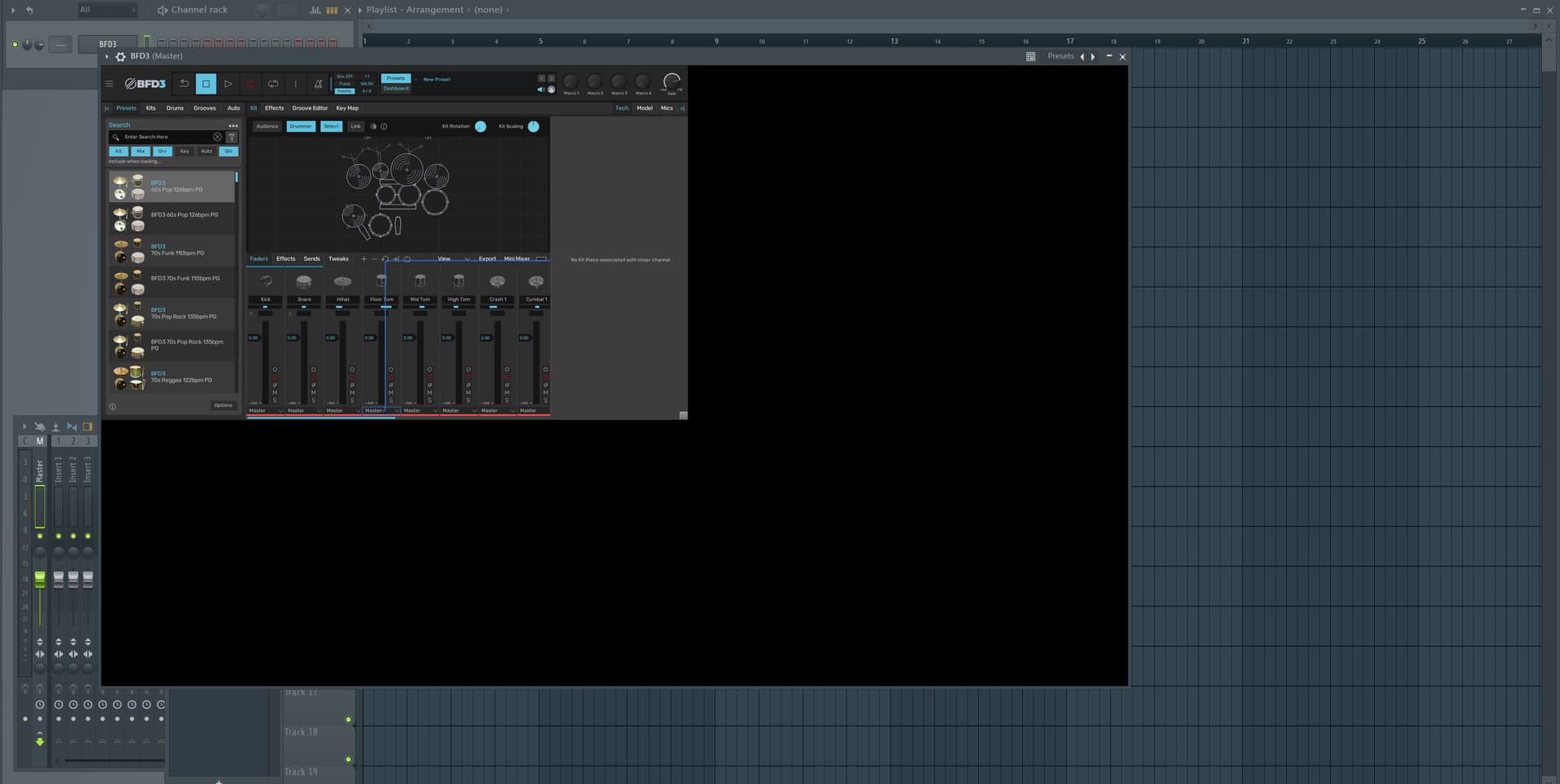Switch to the Grooves tab
Image resolution: width=1560 pixels, height=784 pixels.
coord(205,108)
